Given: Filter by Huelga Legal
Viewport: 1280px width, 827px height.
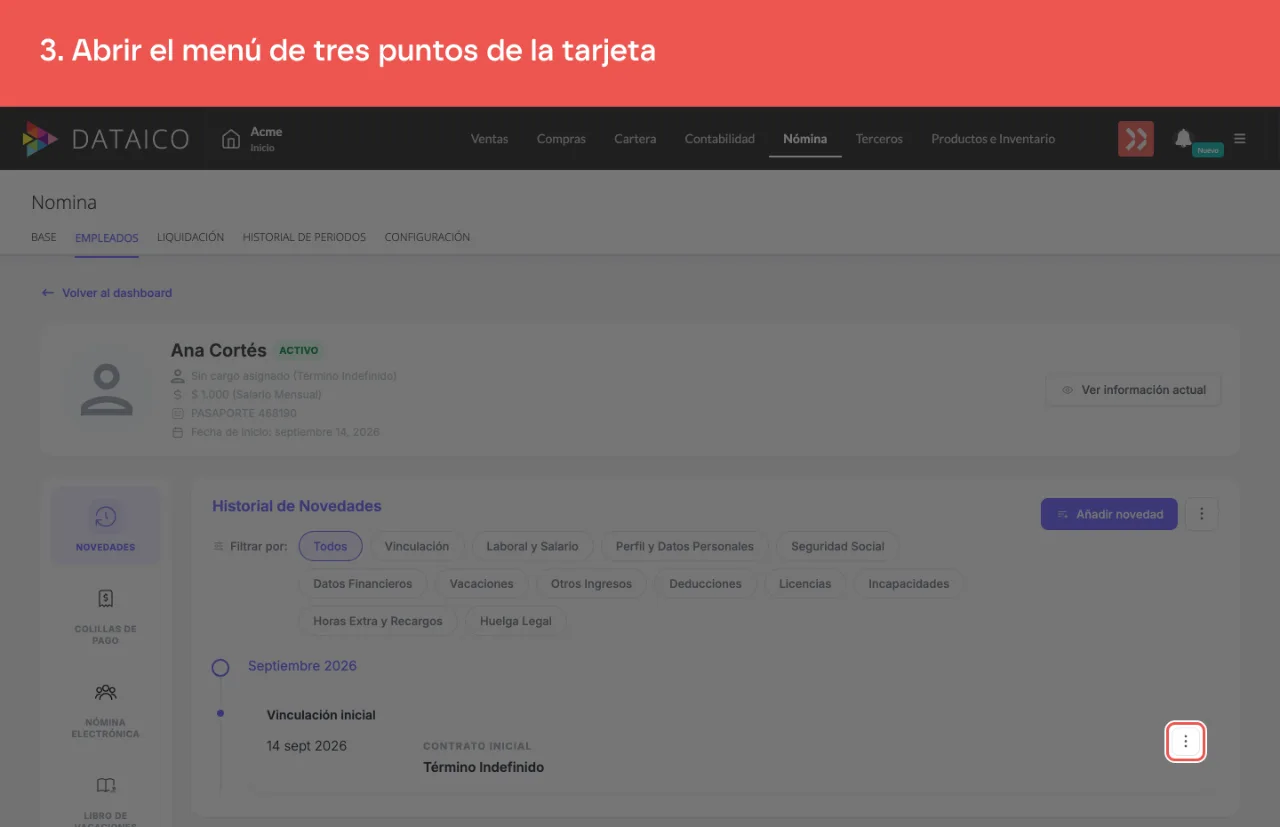Looking at the screenshot, I should click(x=516, y=620).
